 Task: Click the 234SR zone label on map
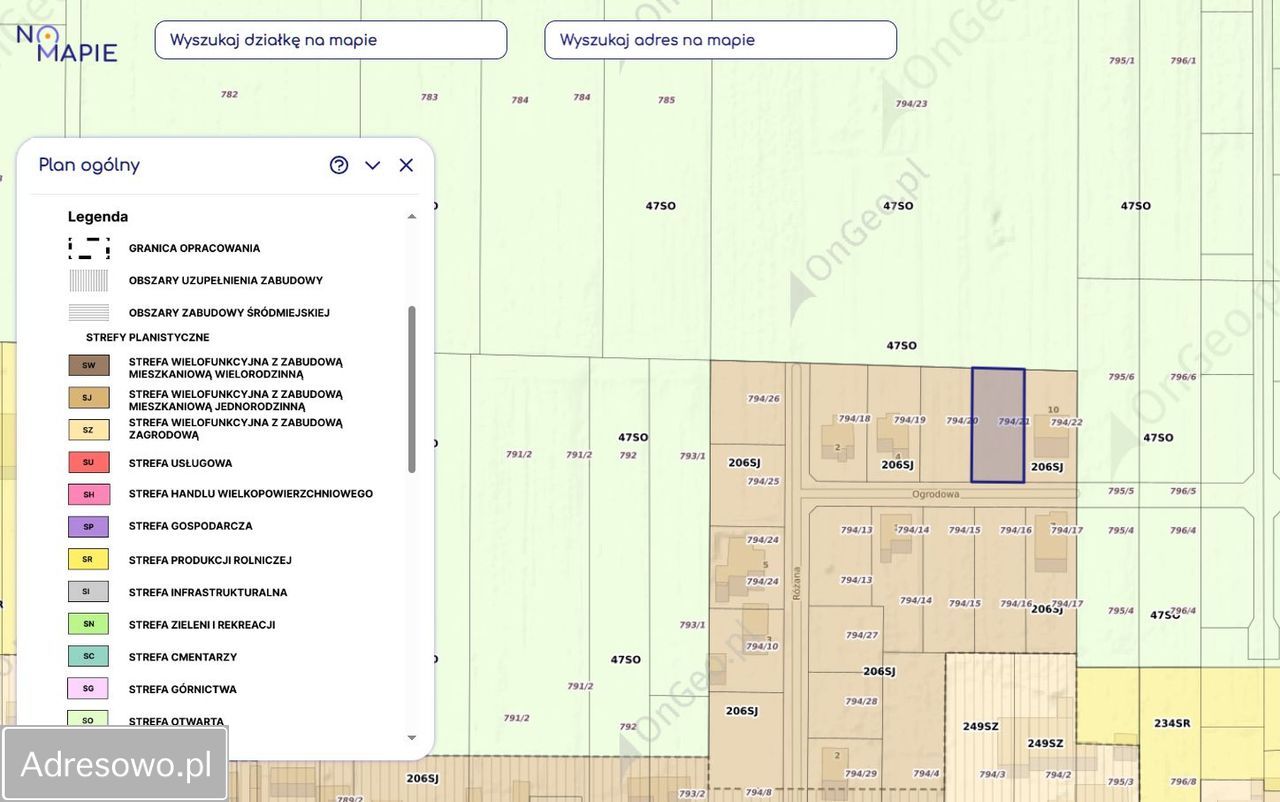[x=1172, y=723]
